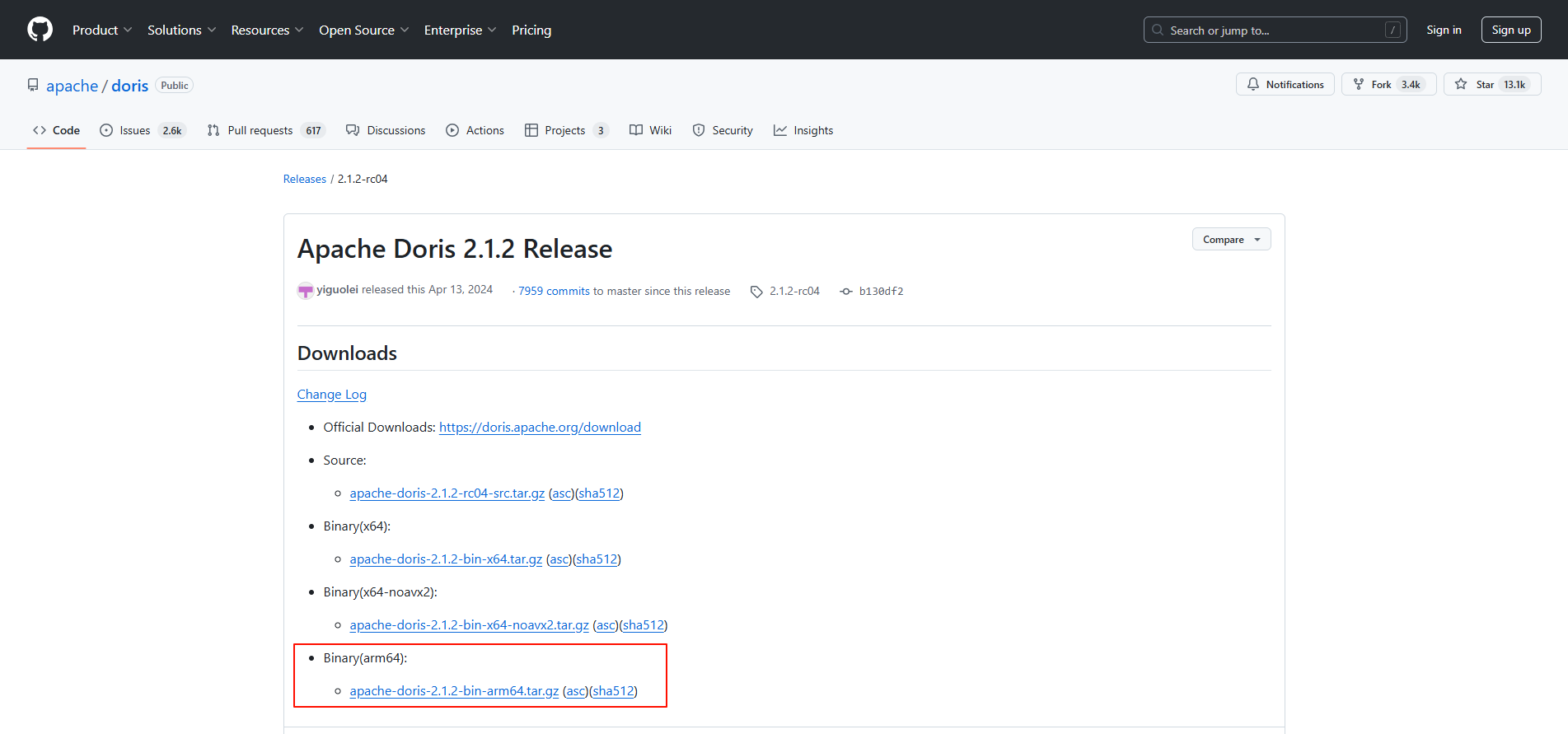The image size is (1568, 734).
Task: Click the repository icon beside apache
Action: pos(33,85)
